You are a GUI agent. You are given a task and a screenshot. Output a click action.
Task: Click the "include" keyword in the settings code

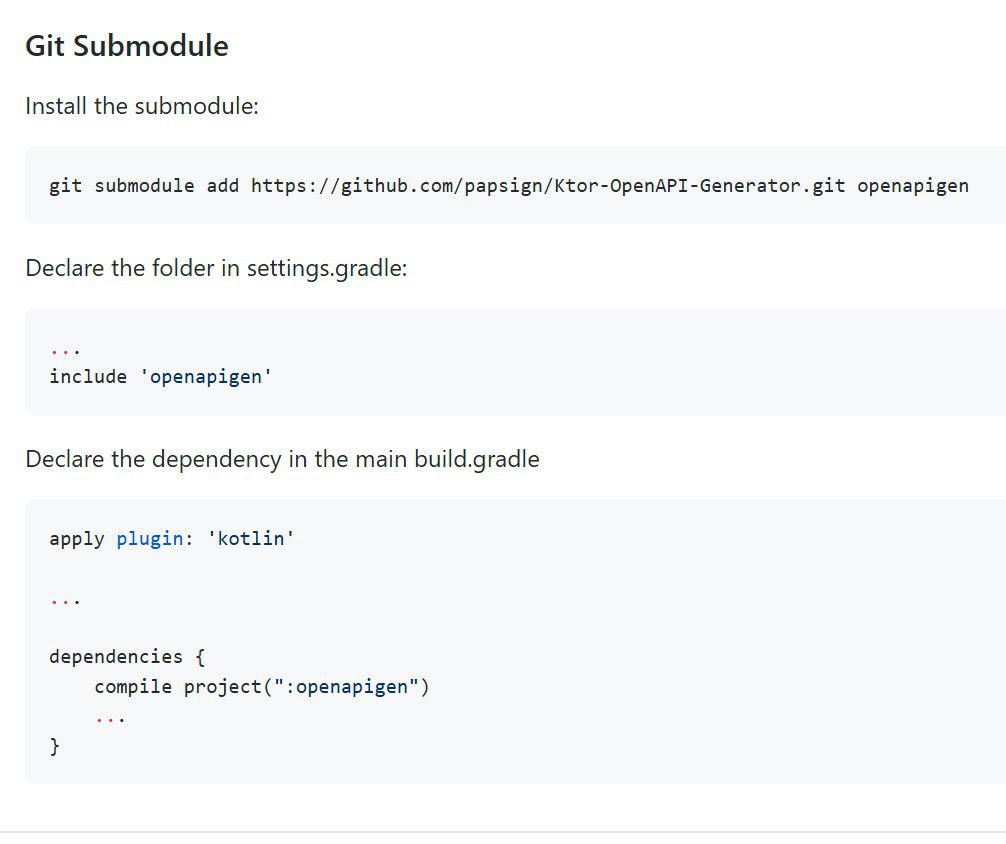(x=88, y=376)
